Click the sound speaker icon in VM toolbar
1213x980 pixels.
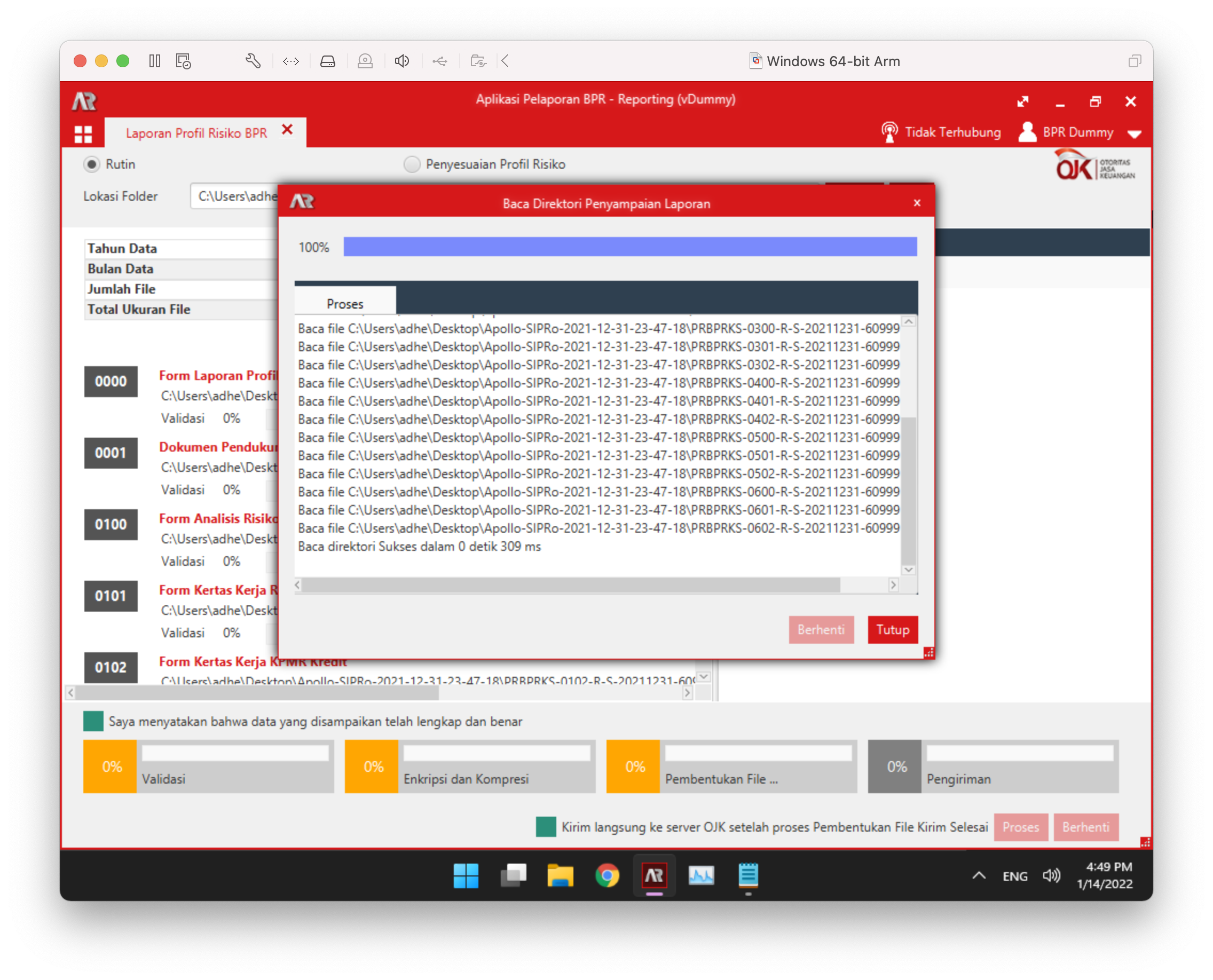pos(402,61)
